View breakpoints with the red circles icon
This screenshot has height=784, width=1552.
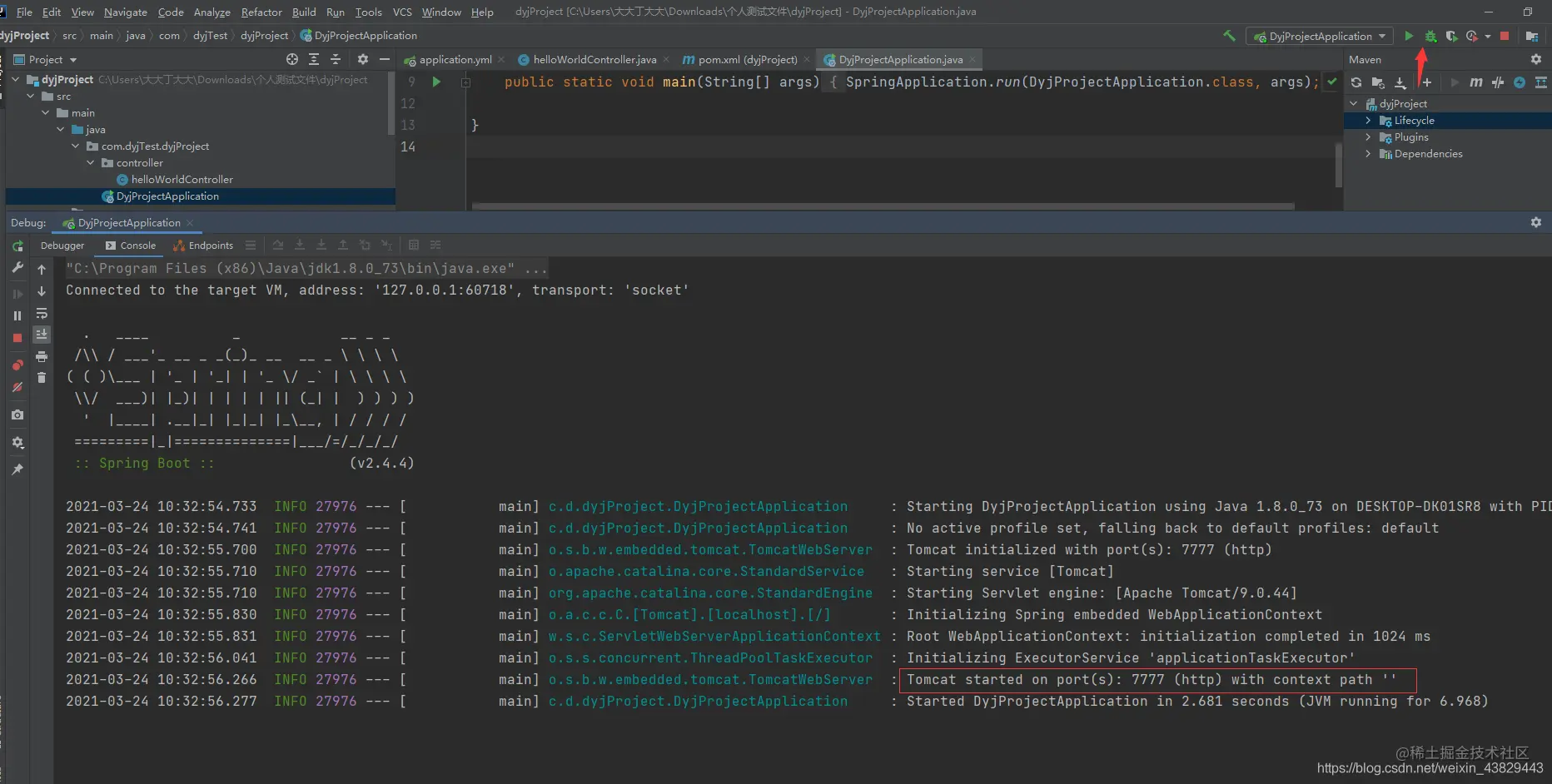click(x=17, y=365)
